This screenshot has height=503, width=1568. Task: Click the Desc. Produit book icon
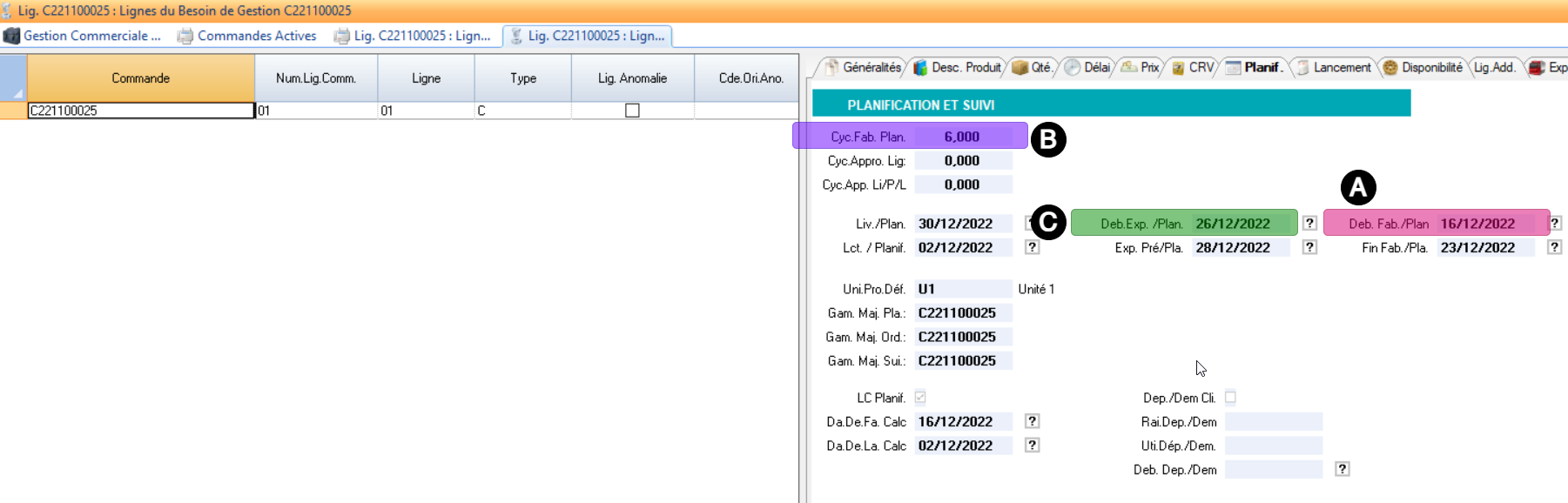920,68
